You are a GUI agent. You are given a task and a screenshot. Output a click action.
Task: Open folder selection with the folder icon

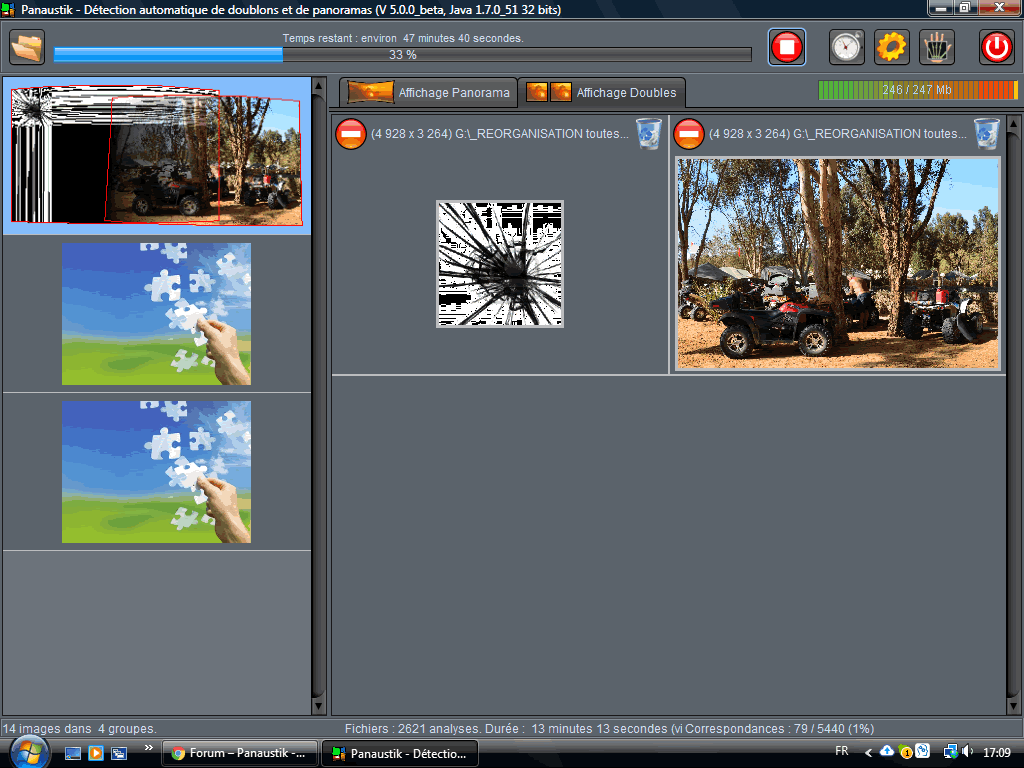[x=28, y=47]
